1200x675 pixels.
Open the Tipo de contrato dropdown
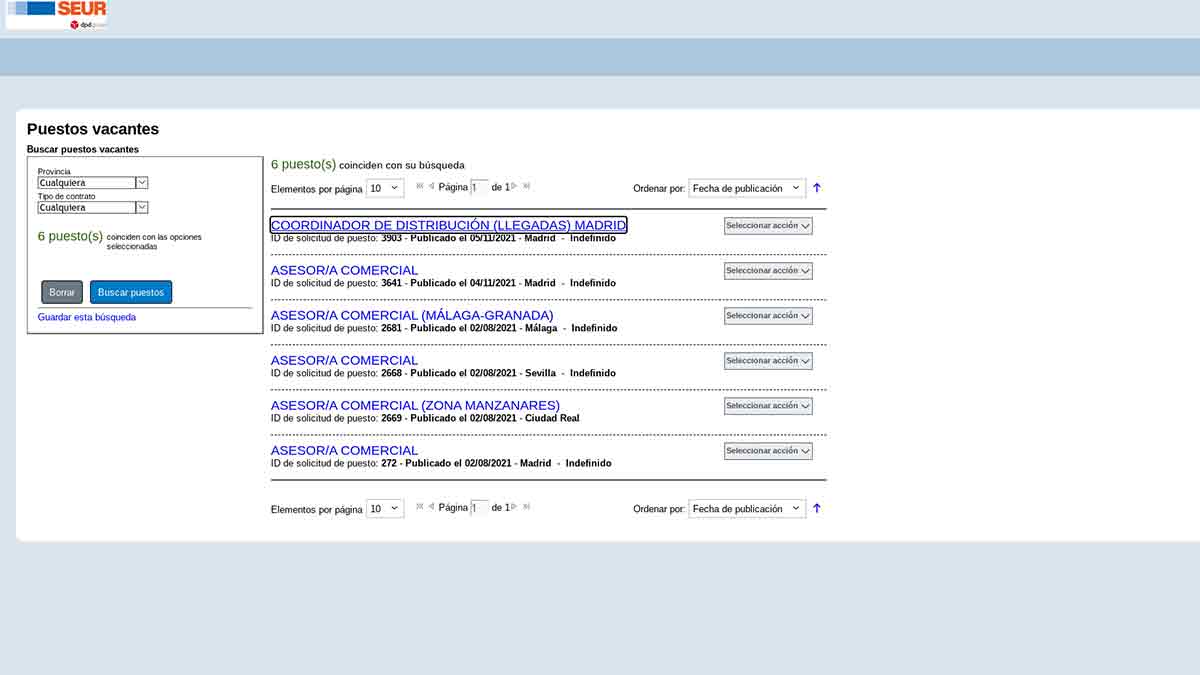pyautogui.click(x=93, y=208)
